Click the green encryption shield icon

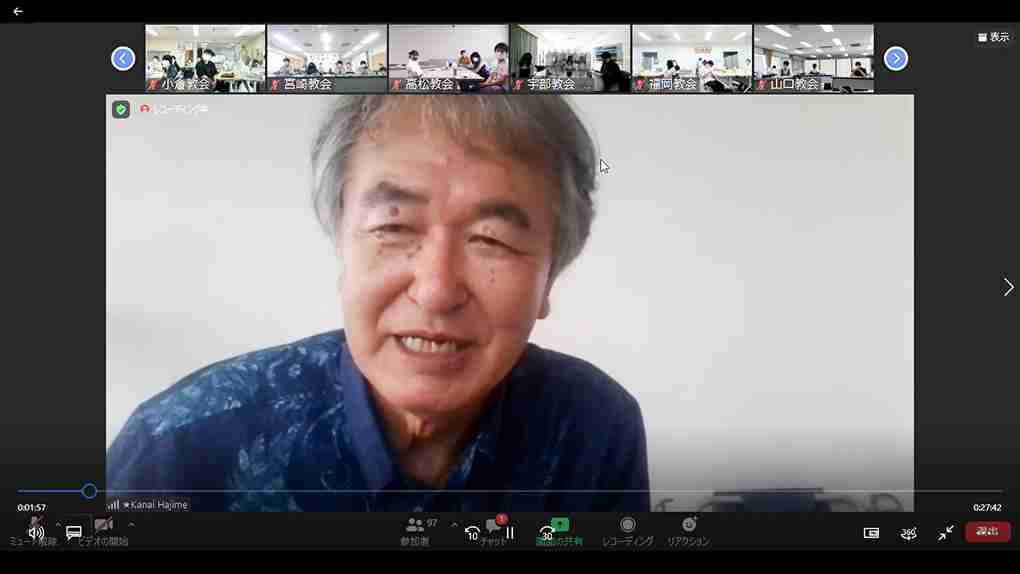pyautogui.click(x=121, y=109)
